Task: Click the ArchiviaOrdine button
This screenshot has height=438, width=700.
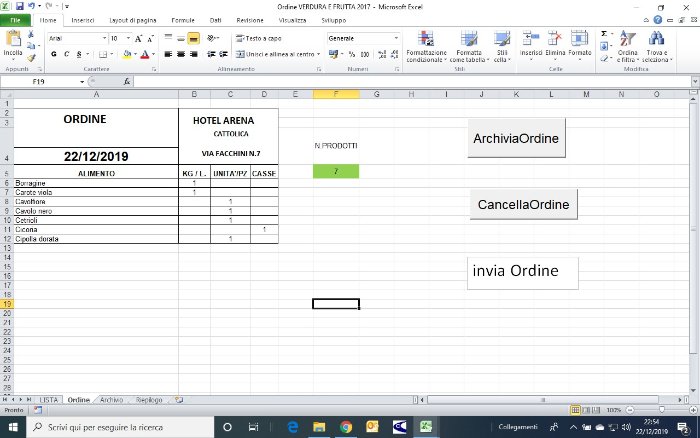Action: pos(516,138)
